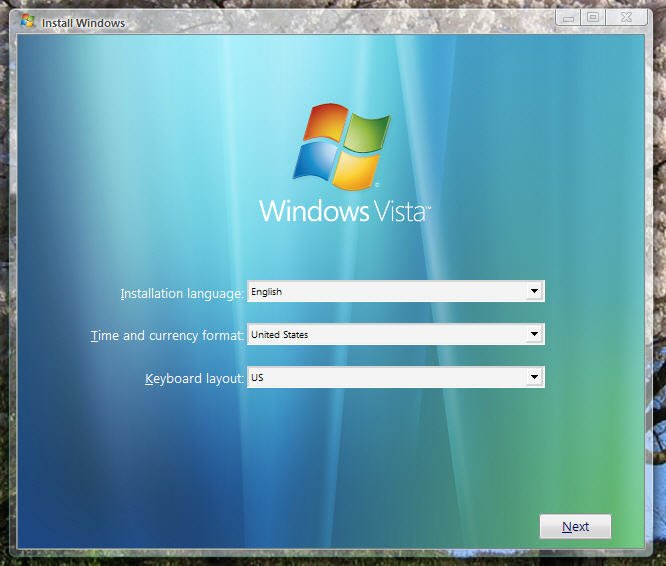
Task: Click the yellow pane of the Windows flag
Action: click(355, 171)
